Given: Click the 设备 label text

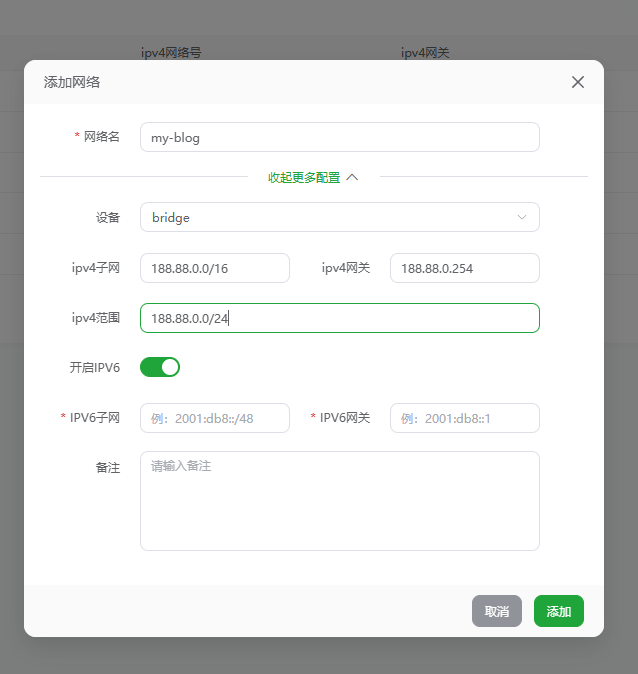Looking at the screenshot, I should tap(108, 217).
